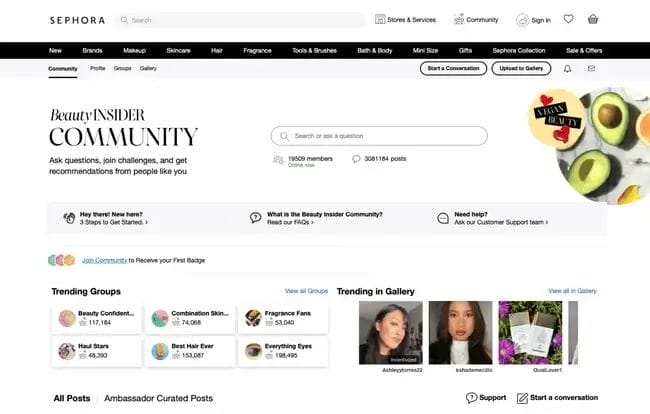Open the Gifts menu
This screenshot has height=414, width=650.
pyautogui.click(x=466, y=51)
